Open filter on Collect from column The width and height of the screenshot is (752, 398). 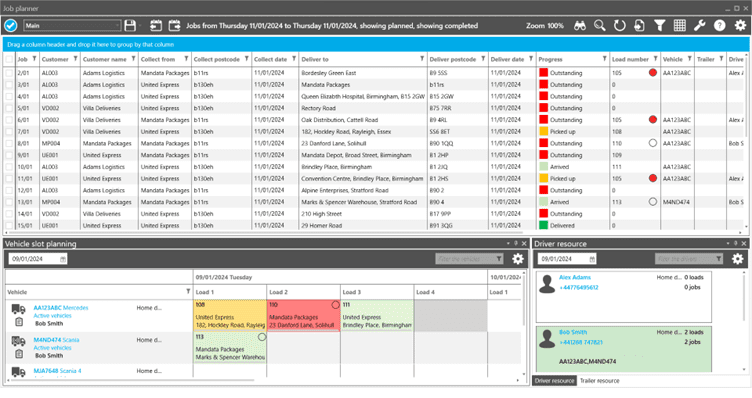click(x=186, y=59)
